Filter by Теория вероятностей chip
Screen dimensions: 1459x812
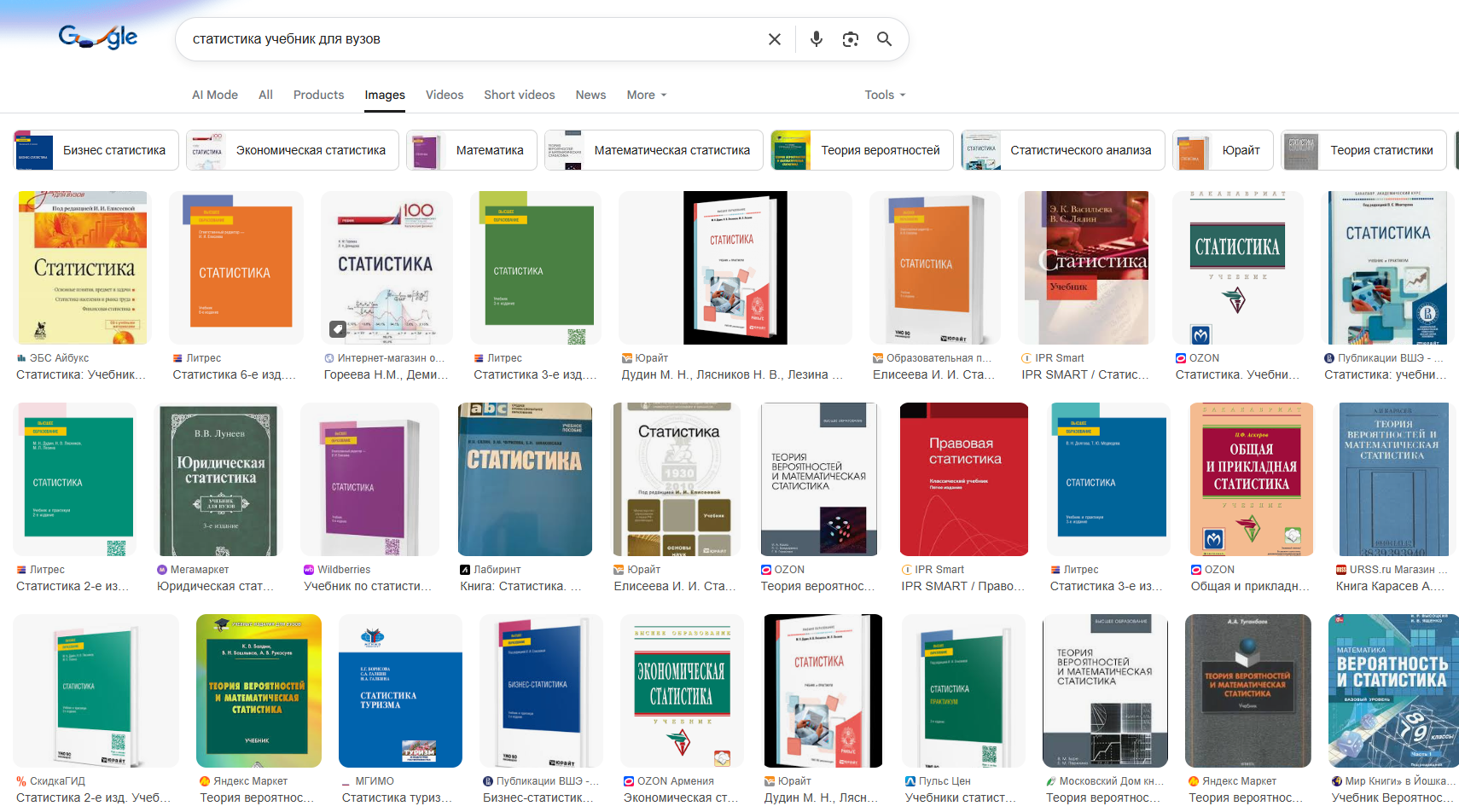pyautogui.click(x=862, y=150)
